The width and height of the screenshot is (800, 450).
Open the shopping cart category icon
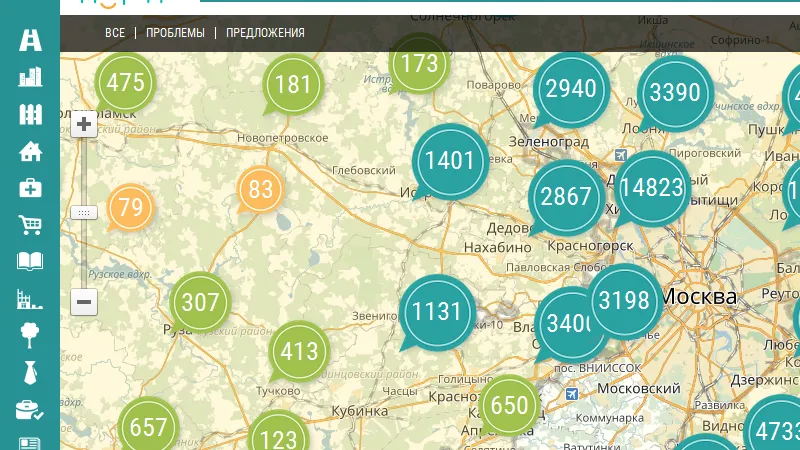(30, 224)
